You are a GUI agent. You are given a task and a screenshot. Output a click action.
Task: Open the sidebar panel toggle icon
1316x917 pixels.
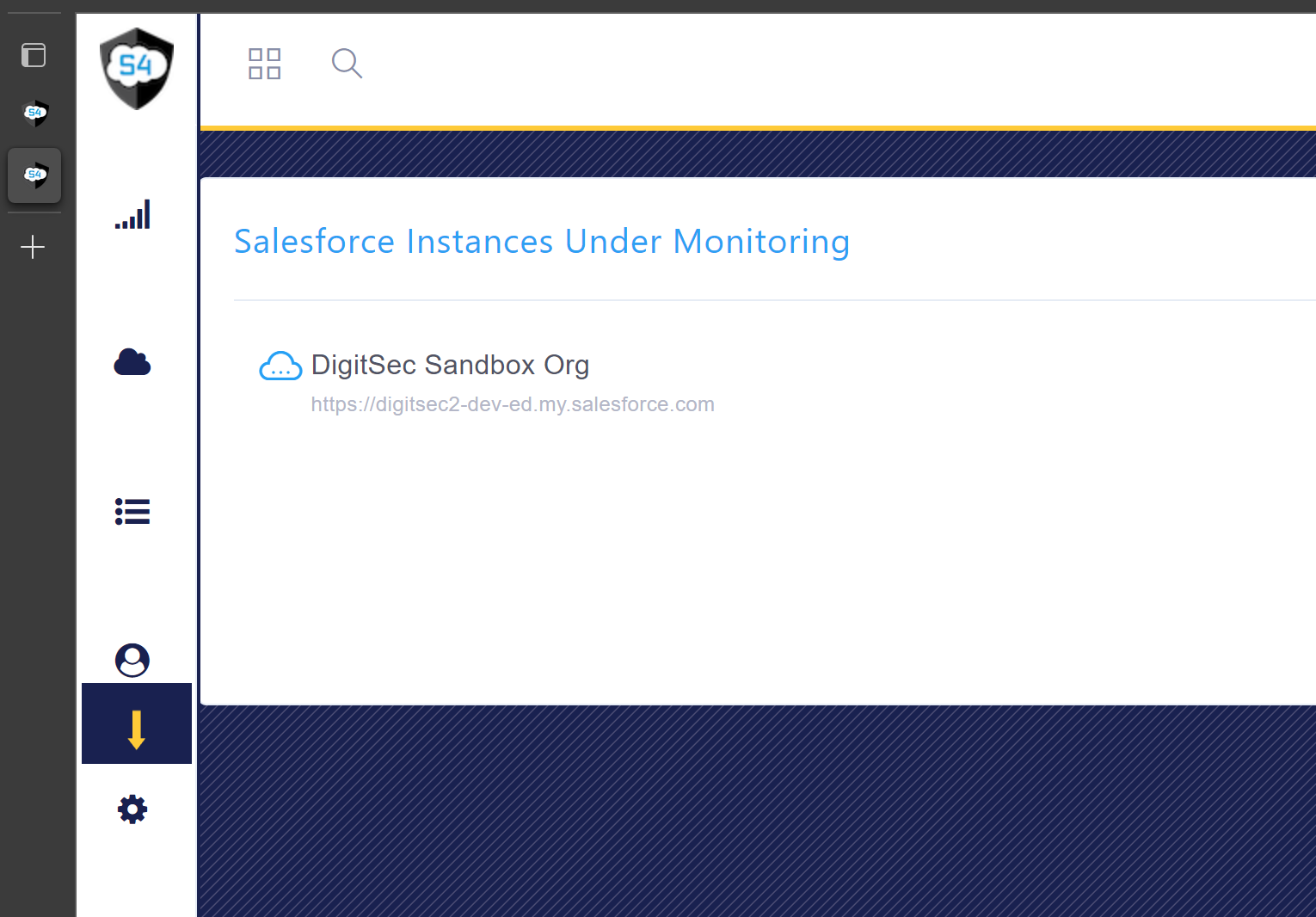point(34,55)
